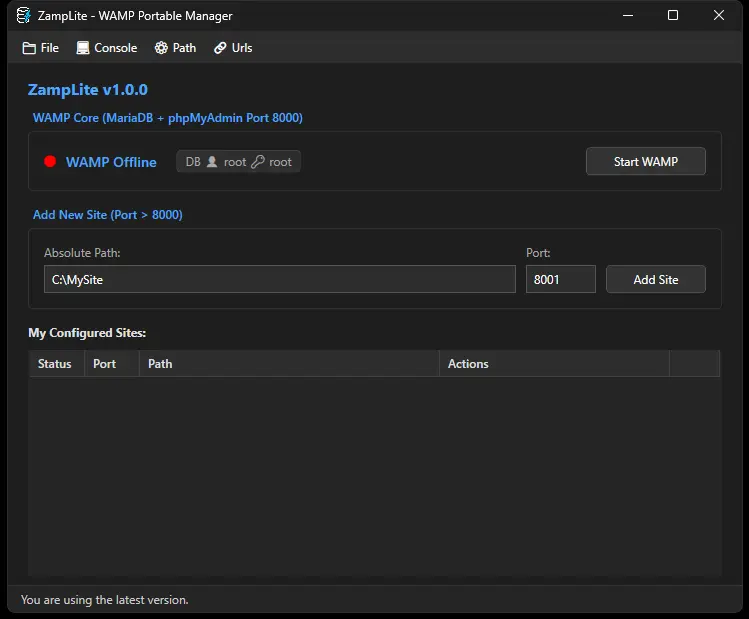Sort table by Port column header
The height and width of the screenshot is (619, 749).
click(112, 364)
